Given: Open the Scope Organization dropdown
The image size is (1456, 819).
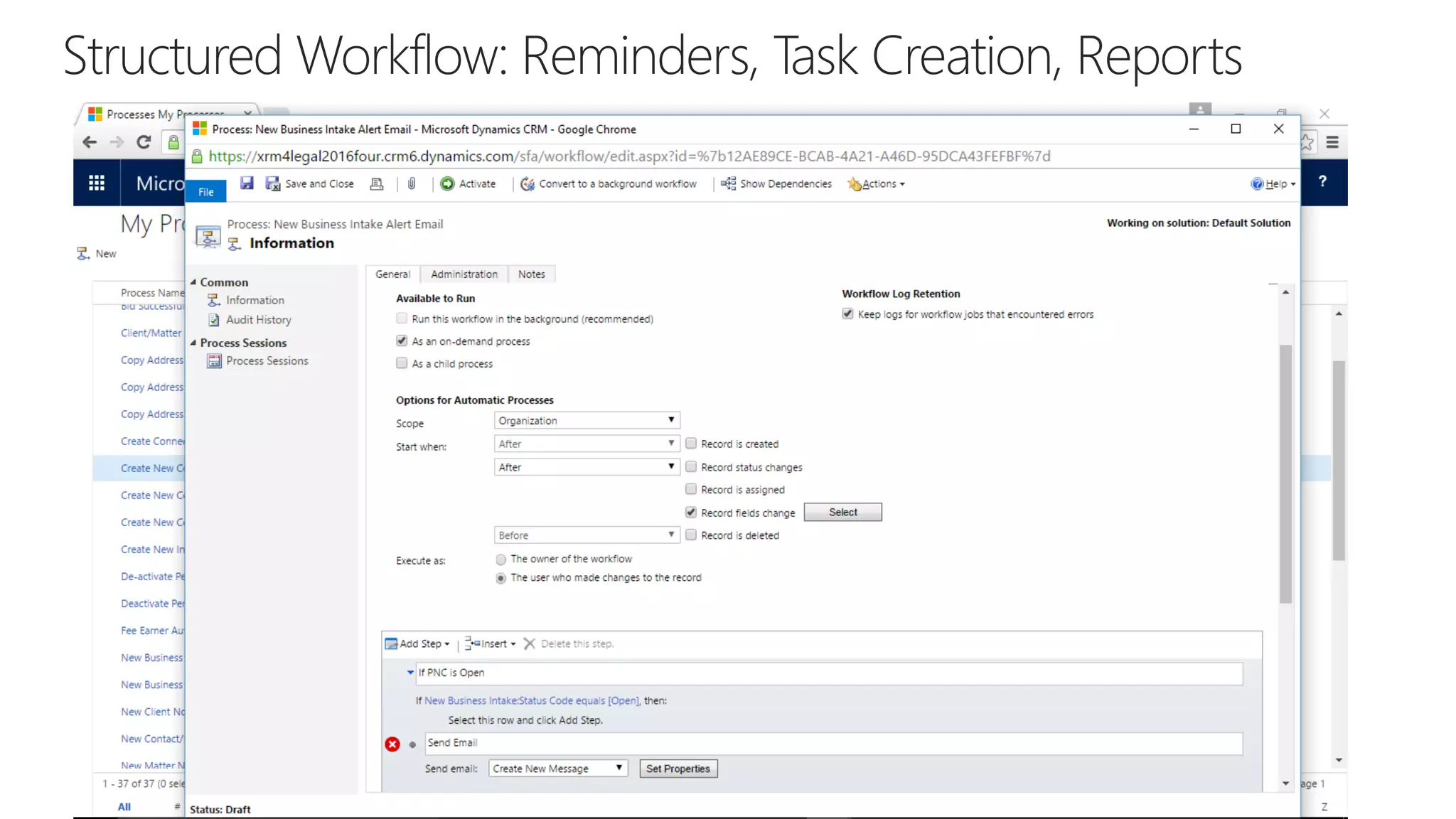Looking at the screenshot, I should pos(587,421).
